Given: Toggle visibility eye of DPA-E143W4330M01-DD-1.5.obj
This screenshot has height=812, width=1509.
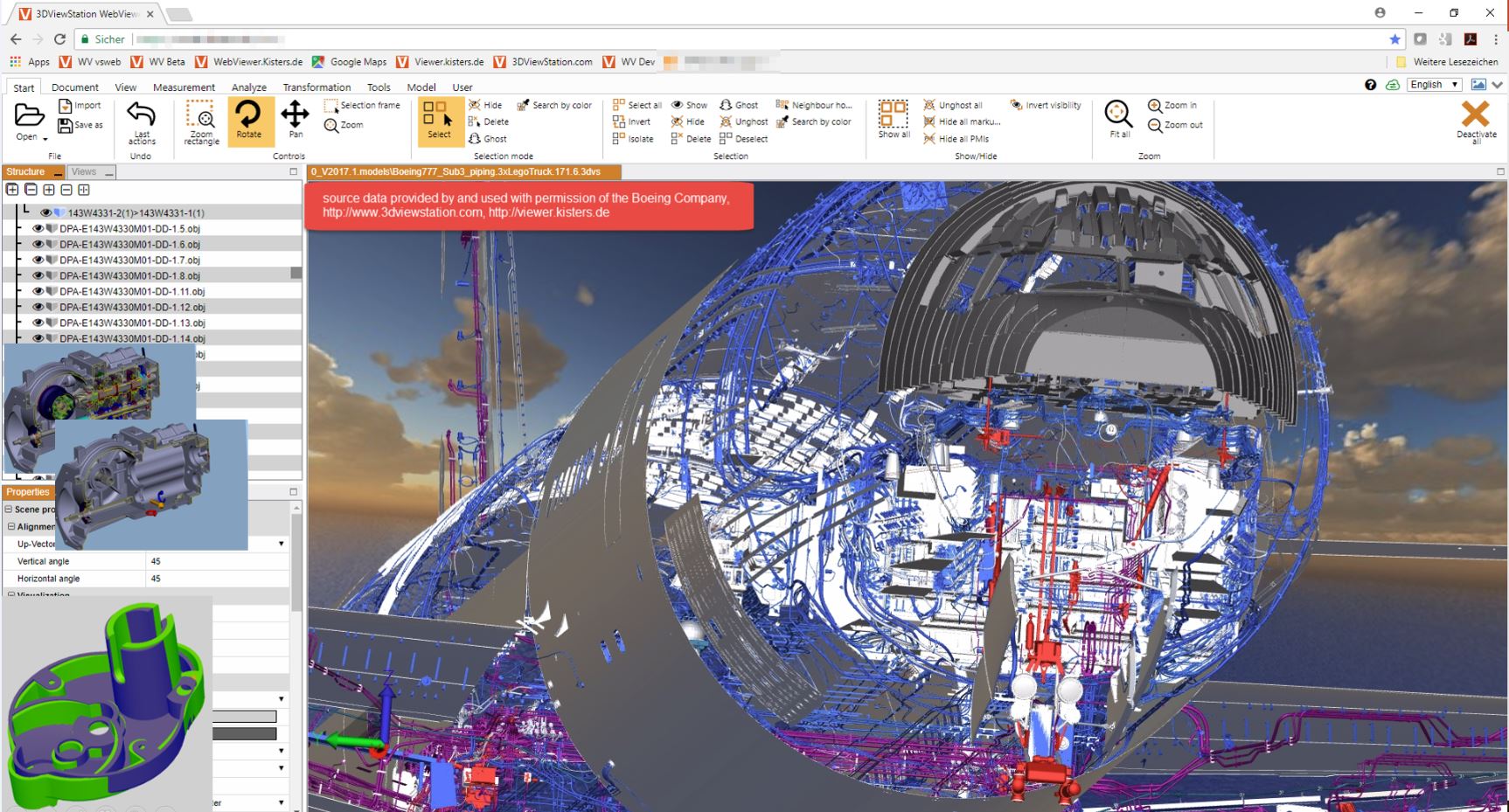Looking at the screenshot, I should [x=38, y=229].
